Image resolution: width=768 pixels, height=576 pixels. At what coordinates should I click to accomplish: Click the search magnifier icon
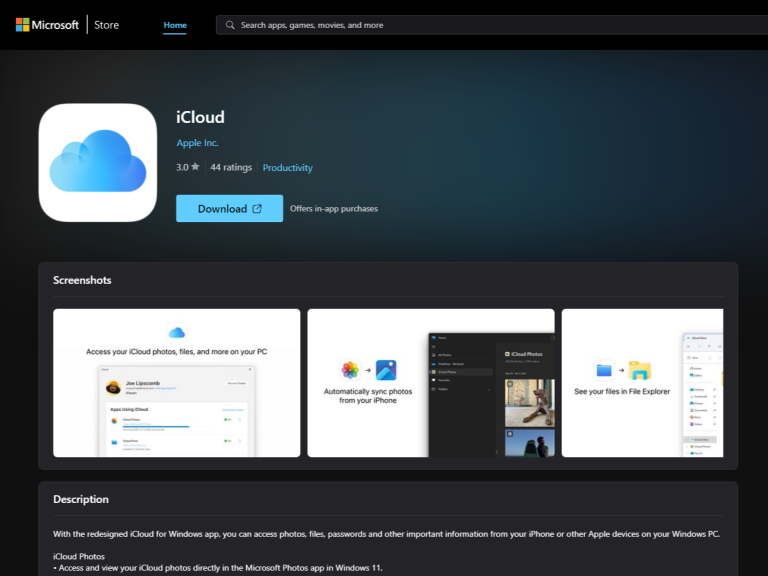[x=230, y=25]
